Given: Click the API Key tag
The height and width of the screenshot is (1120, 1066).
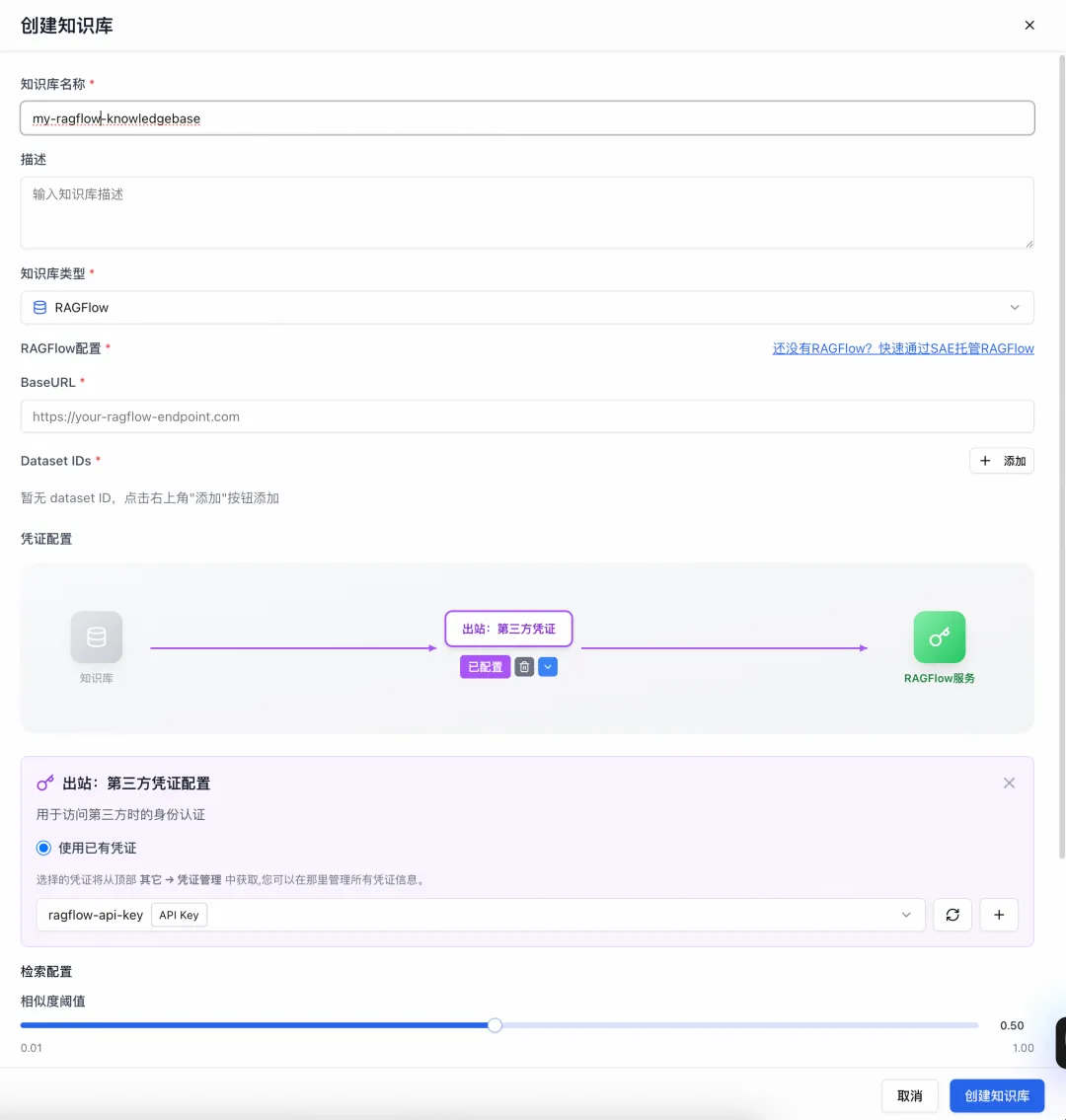Looking at the screenshot, I should point(180,915).
